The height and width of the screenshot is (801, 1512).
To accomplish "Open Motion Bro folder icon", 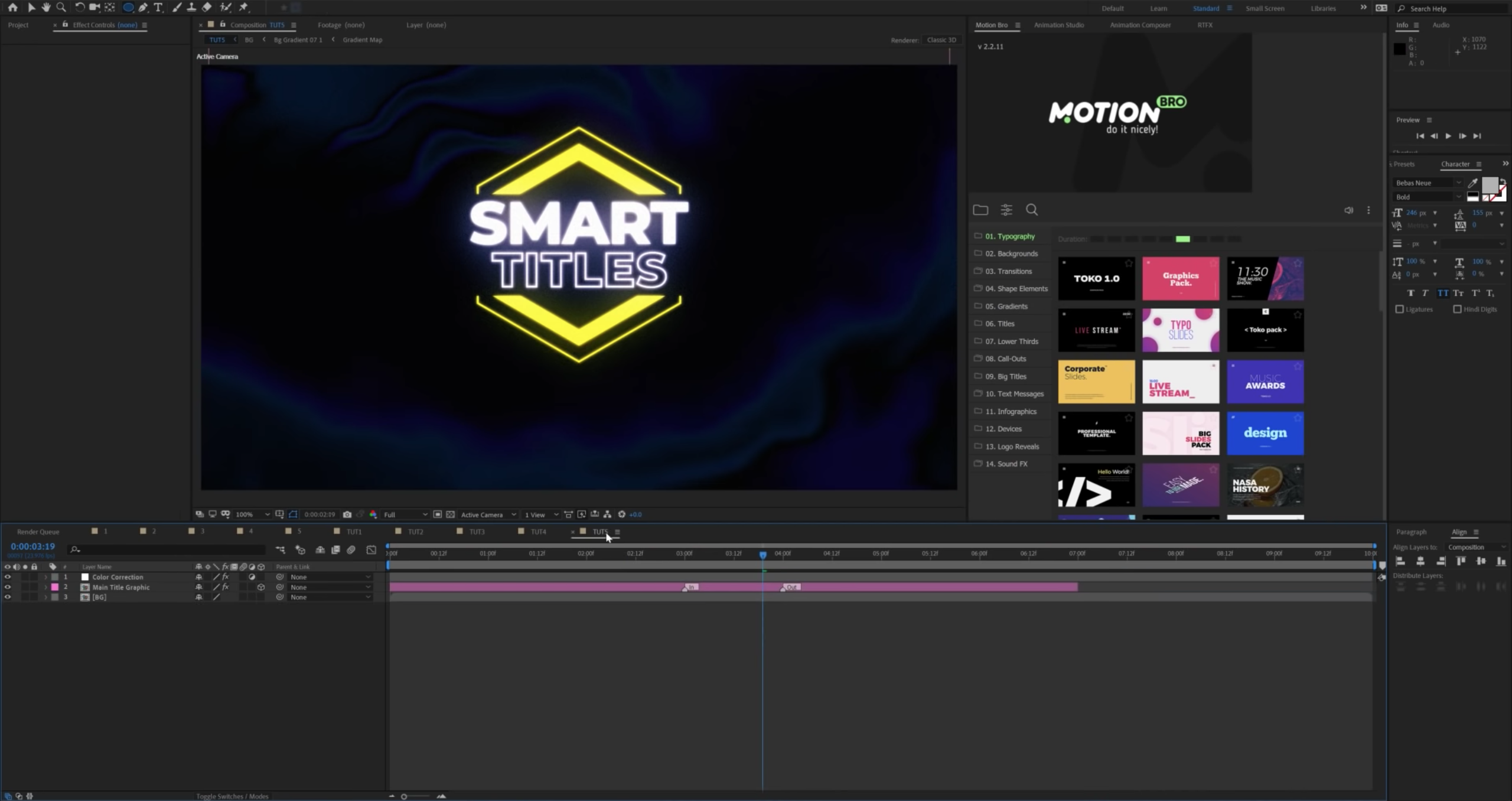I will tap(980, 210).
